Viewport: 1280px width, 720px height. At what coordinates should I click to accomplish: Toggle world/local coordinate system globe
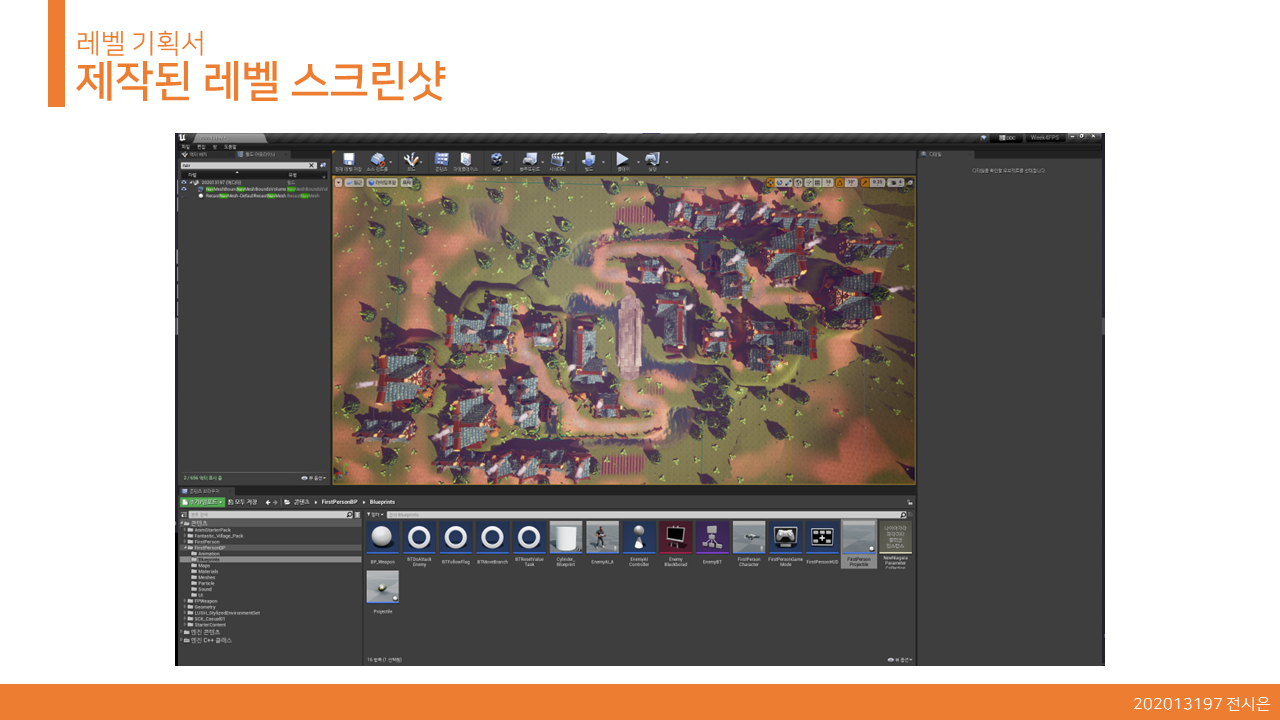click(799, 183)
